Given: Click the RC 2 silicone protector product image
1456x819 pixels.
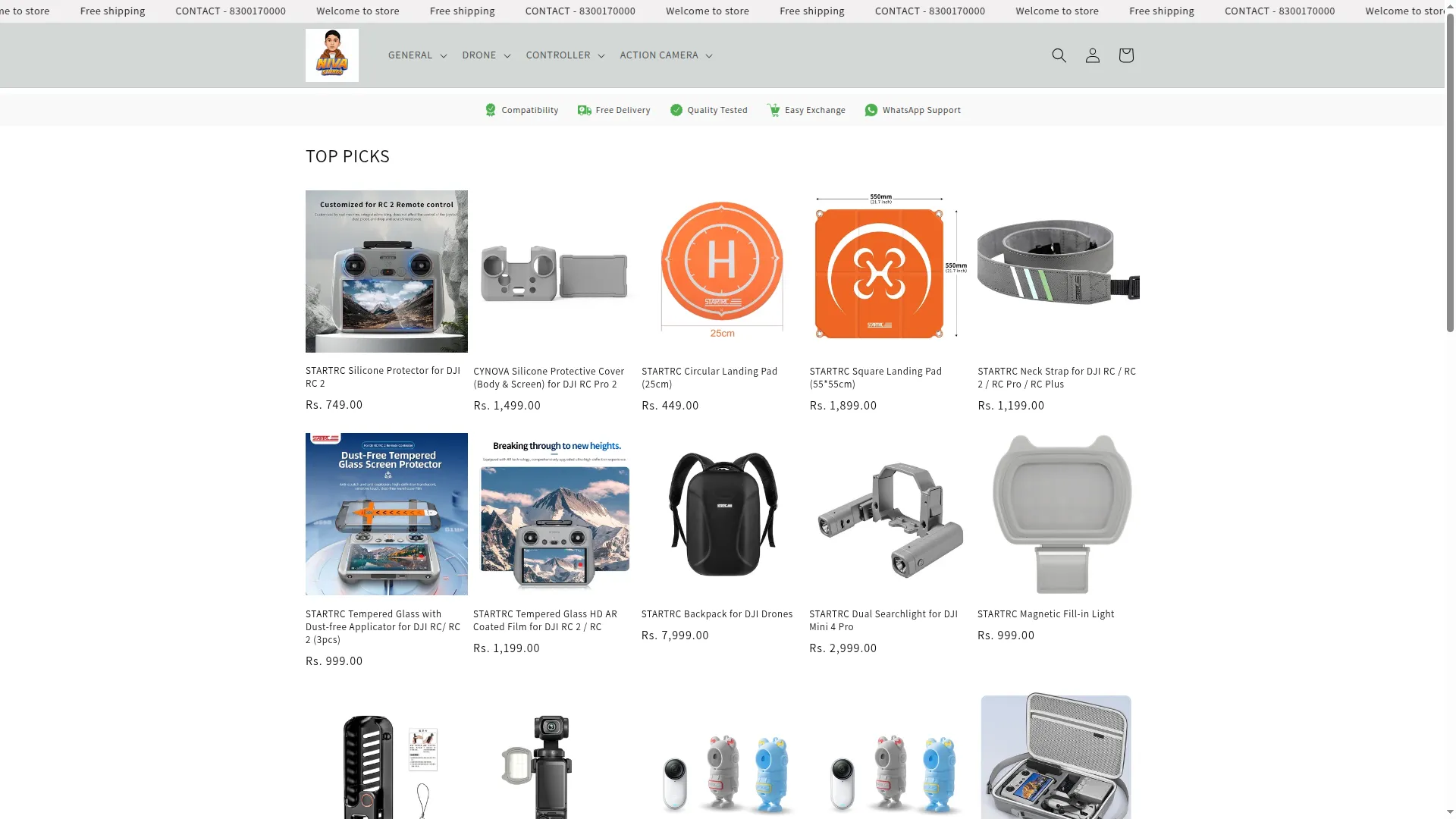Looking at the screenshot, I should click(387, 271).
